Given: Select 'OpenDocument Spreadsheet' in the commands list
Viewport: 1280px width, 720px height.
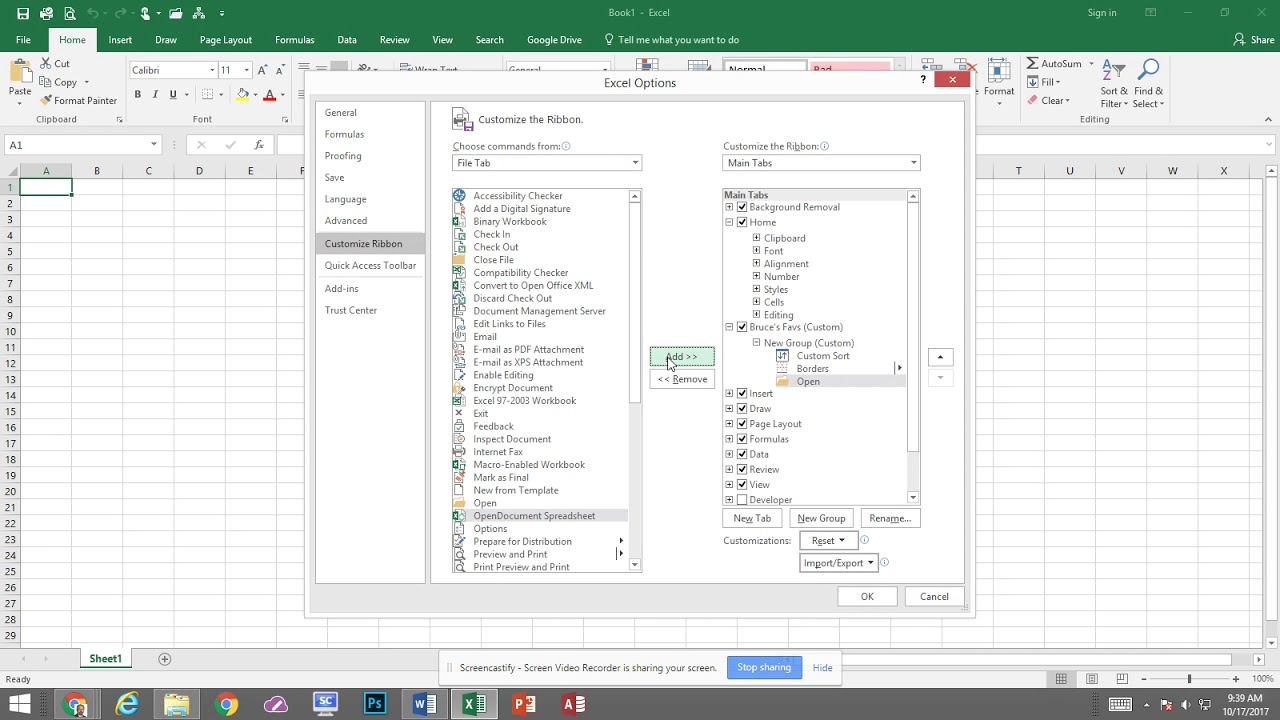Looking at the screenshot, I should 540,516.
